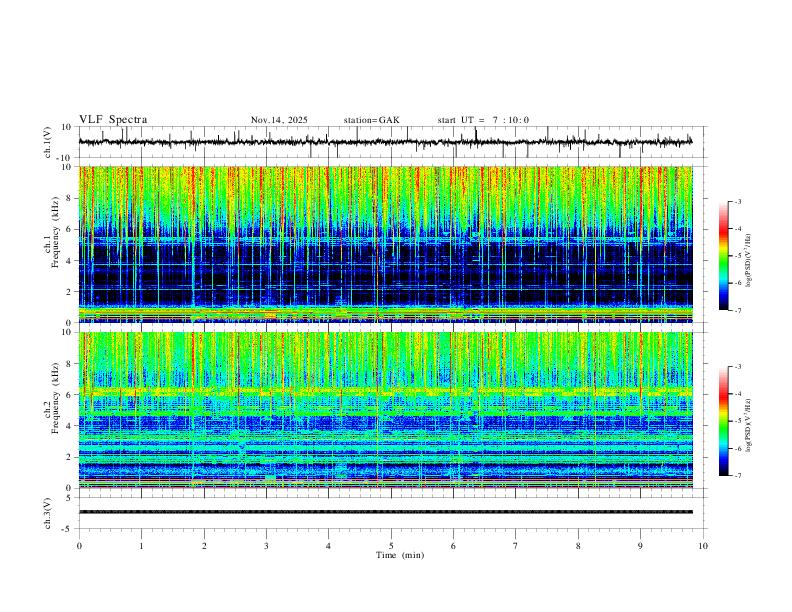Click the "8" tick on the Time axis
Image resolution: width=792 pixels, height=612 pixels.
pos(578,546)
